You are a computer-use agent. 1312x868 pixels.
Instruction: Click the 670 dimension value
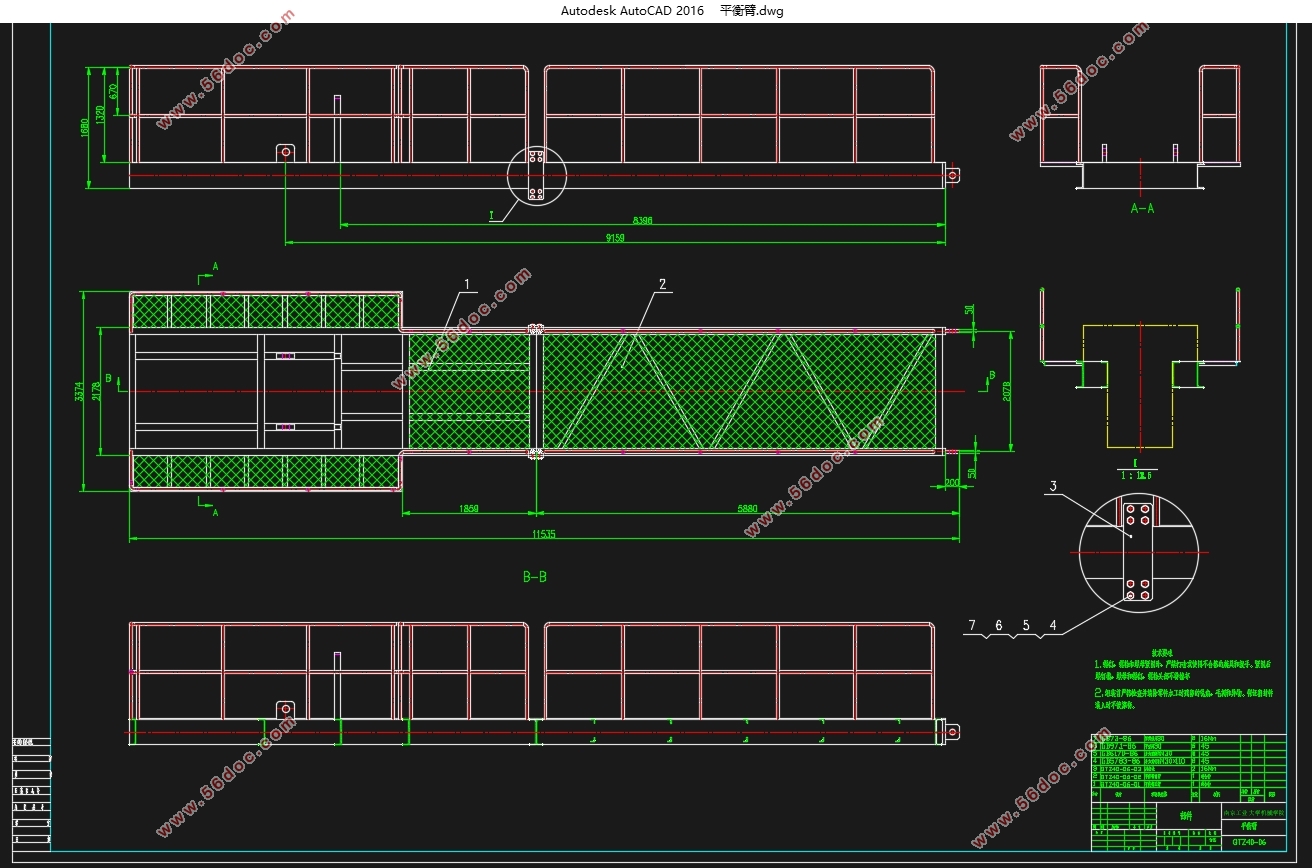[114, 90]
